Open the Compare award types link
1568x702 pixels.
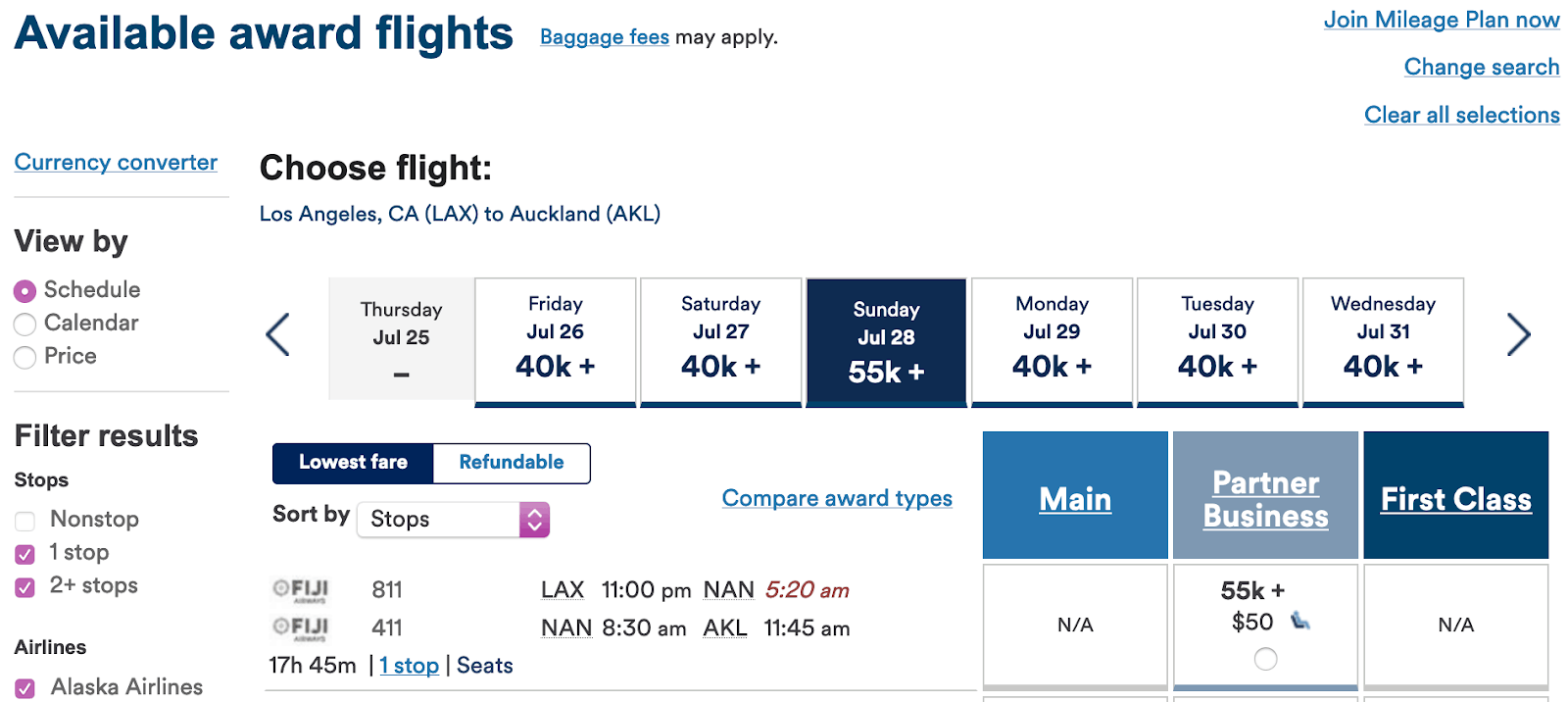[837, 498]
